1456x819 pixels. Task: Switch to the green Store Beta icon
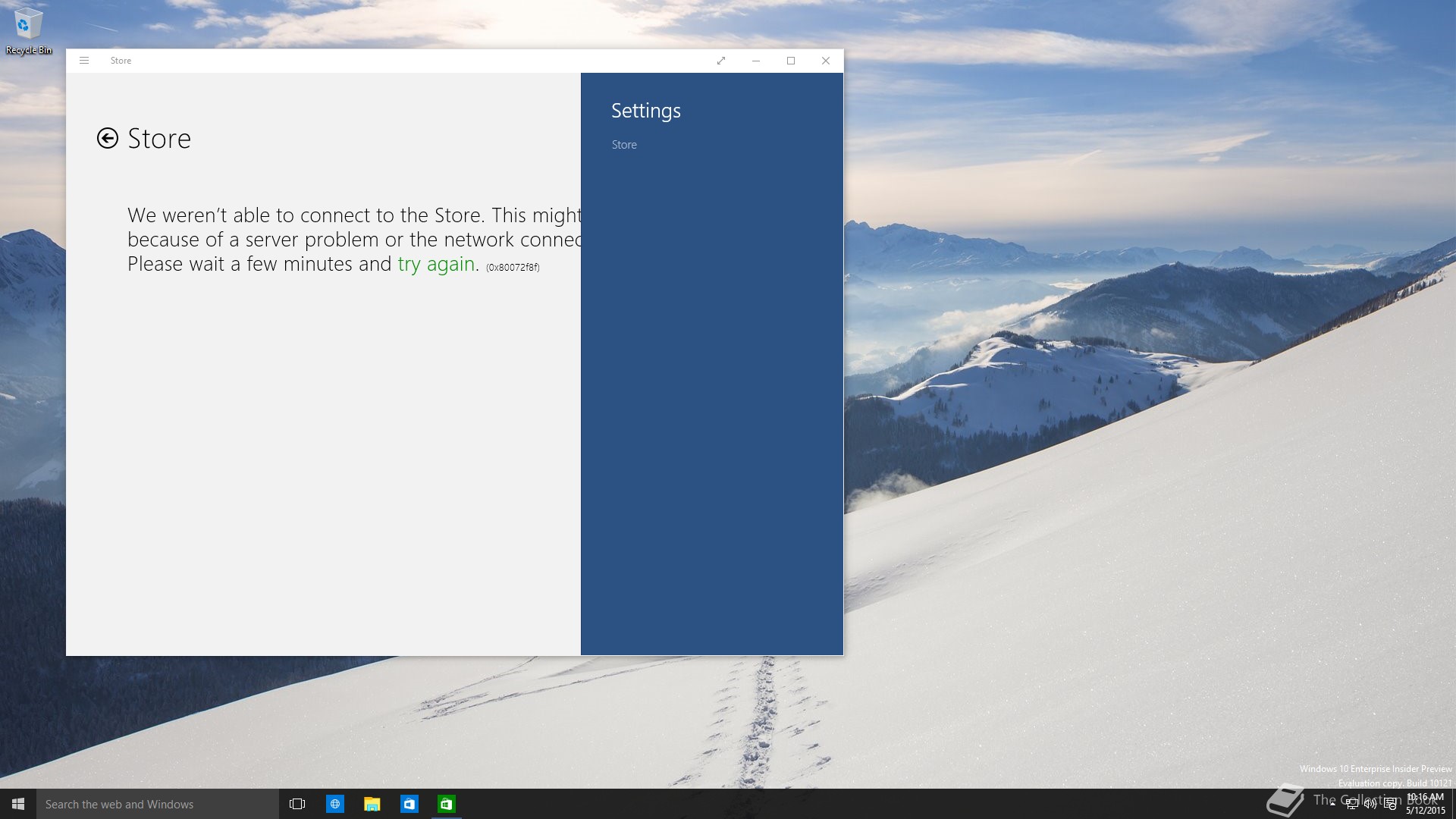click(446, 804)
